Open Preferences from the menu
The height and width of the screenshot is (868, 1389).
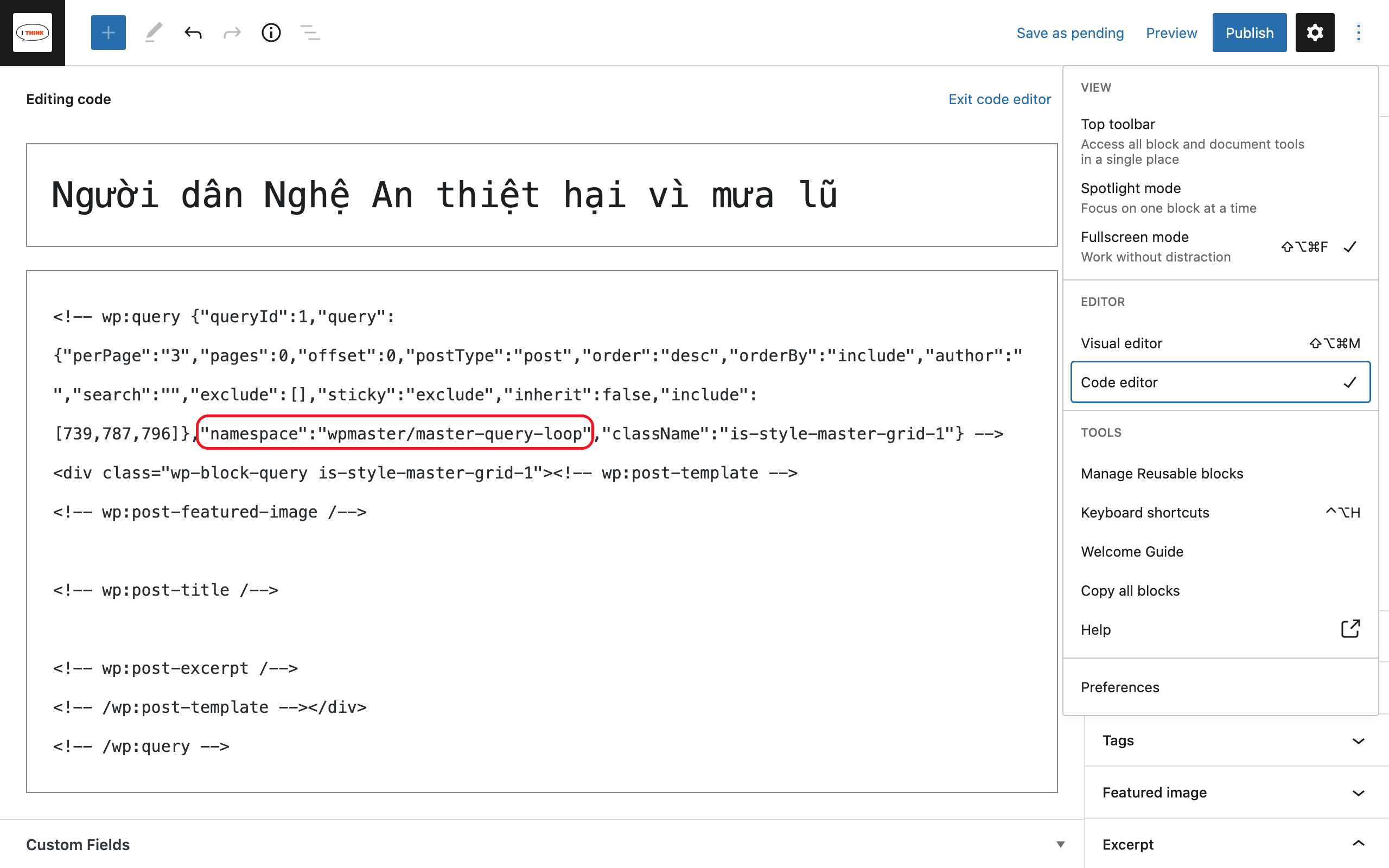1119,687
